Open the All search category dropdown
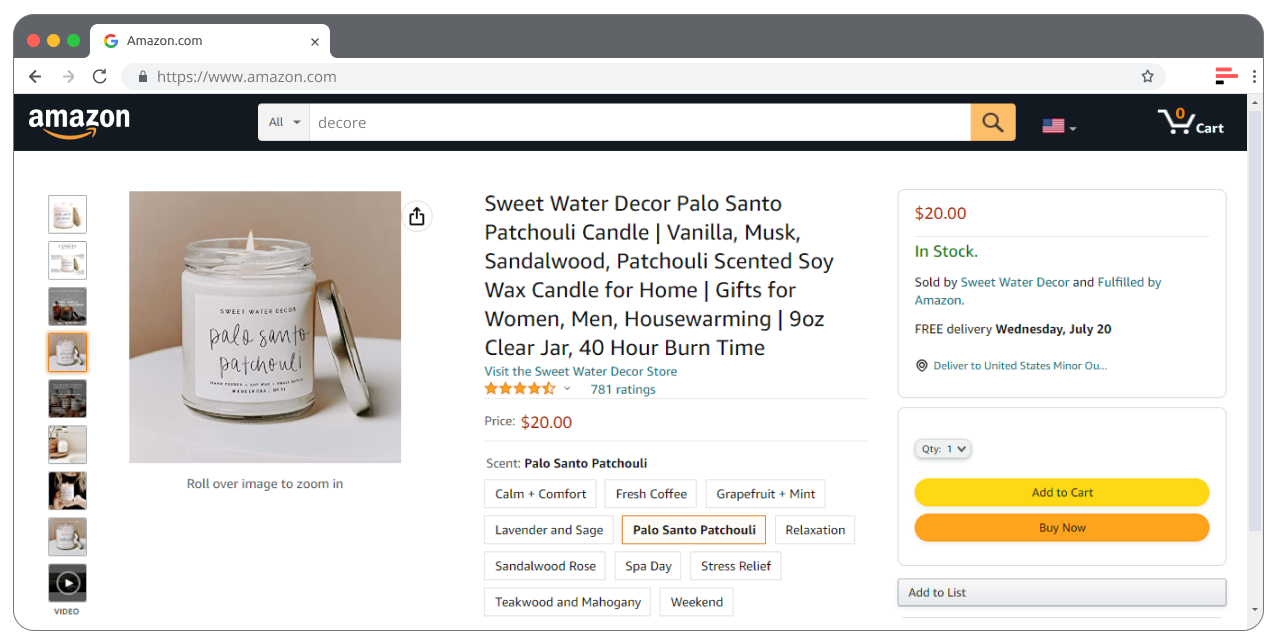This screenshot has width=1280, height=644. pyautogui.click(x=283, y=121)
